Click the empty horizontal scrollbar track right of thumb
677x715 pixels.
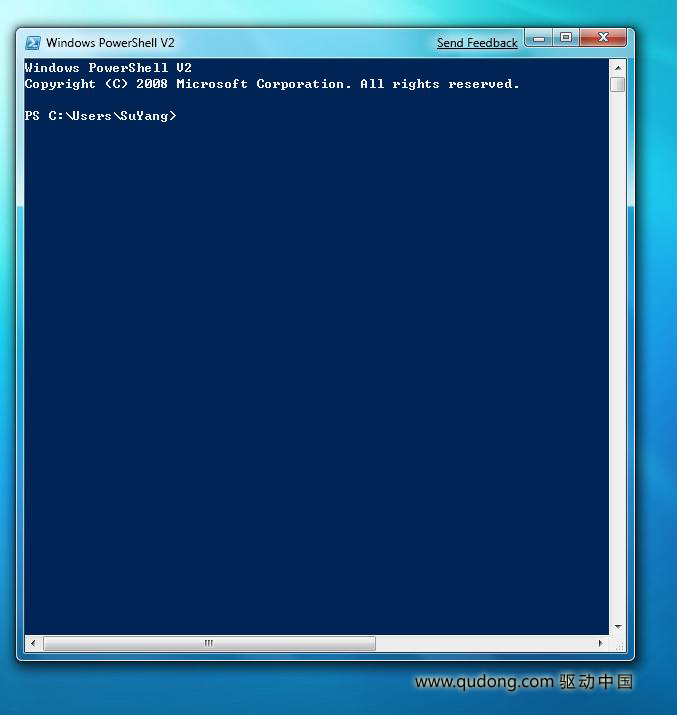[x=484, y=643]
